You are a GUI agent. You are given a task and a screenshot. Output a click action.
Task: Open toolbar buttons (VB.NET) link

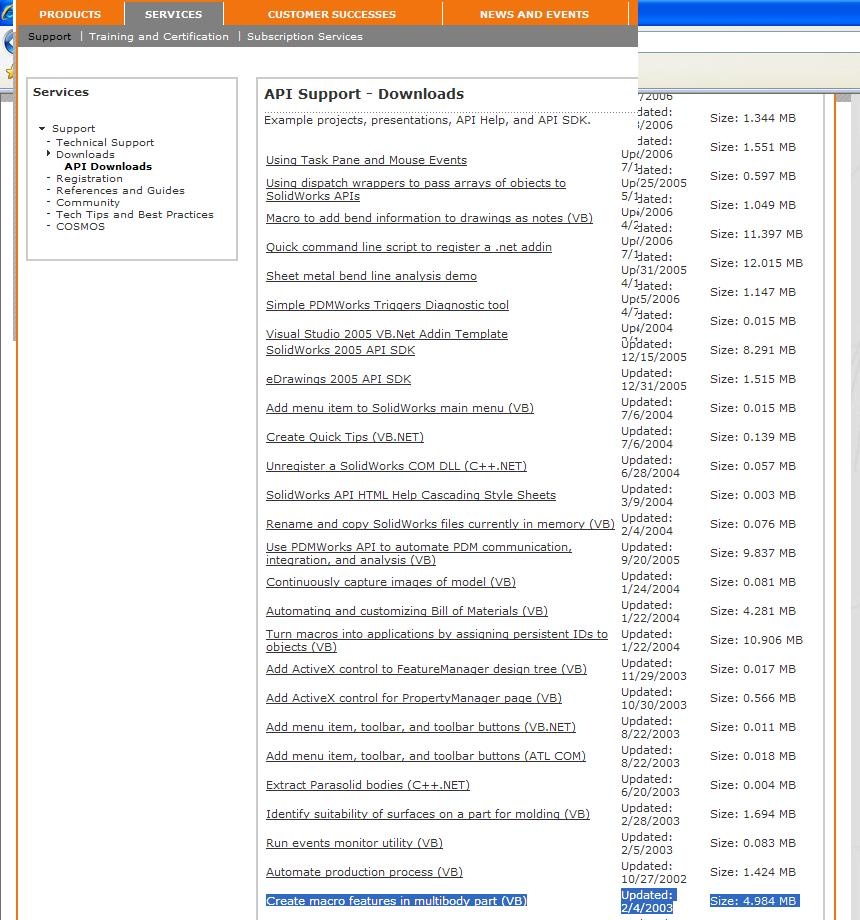pos(421,728)
